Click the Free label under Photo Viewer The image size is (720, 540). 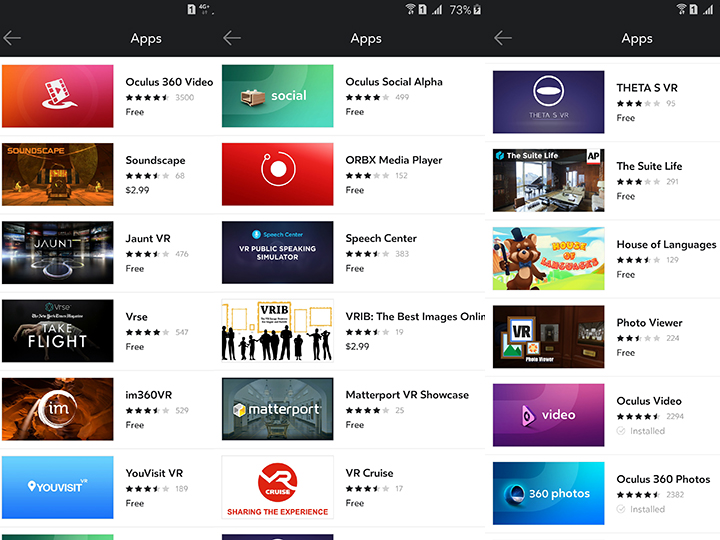pyautogui.click(x=625, y=353)
